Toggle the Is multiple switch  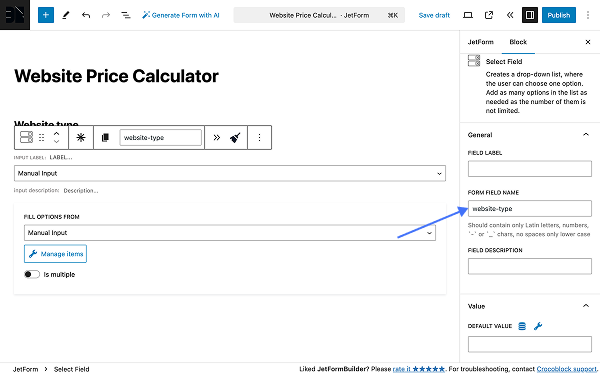tap(32, 274)
